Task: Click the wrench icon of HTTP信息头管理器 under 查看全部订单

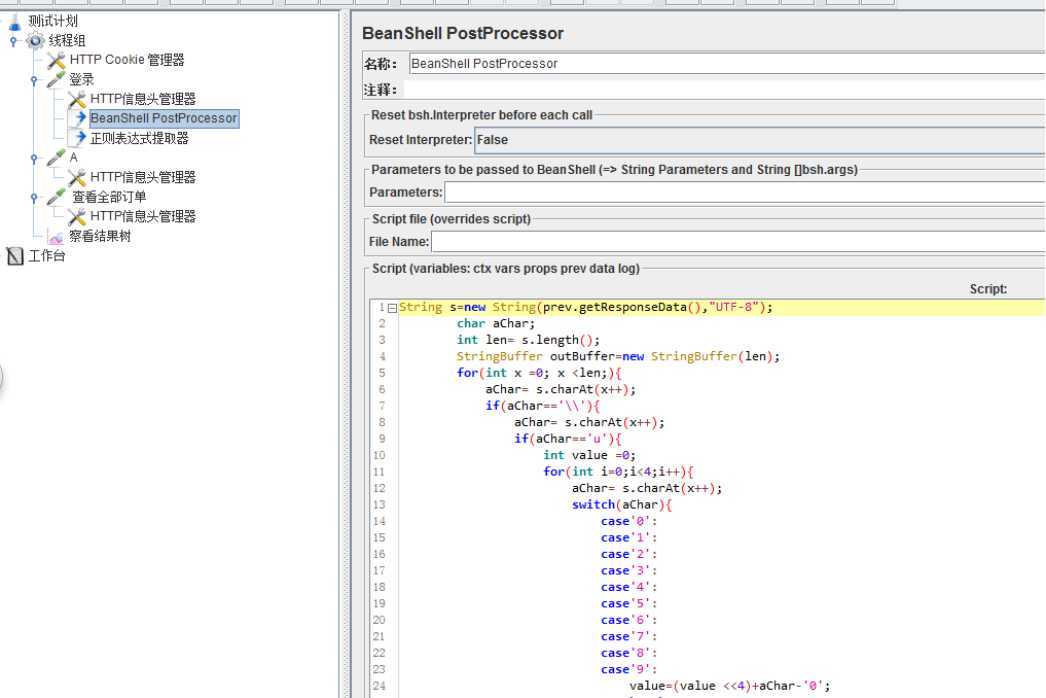Action: [x=77, y=216]
